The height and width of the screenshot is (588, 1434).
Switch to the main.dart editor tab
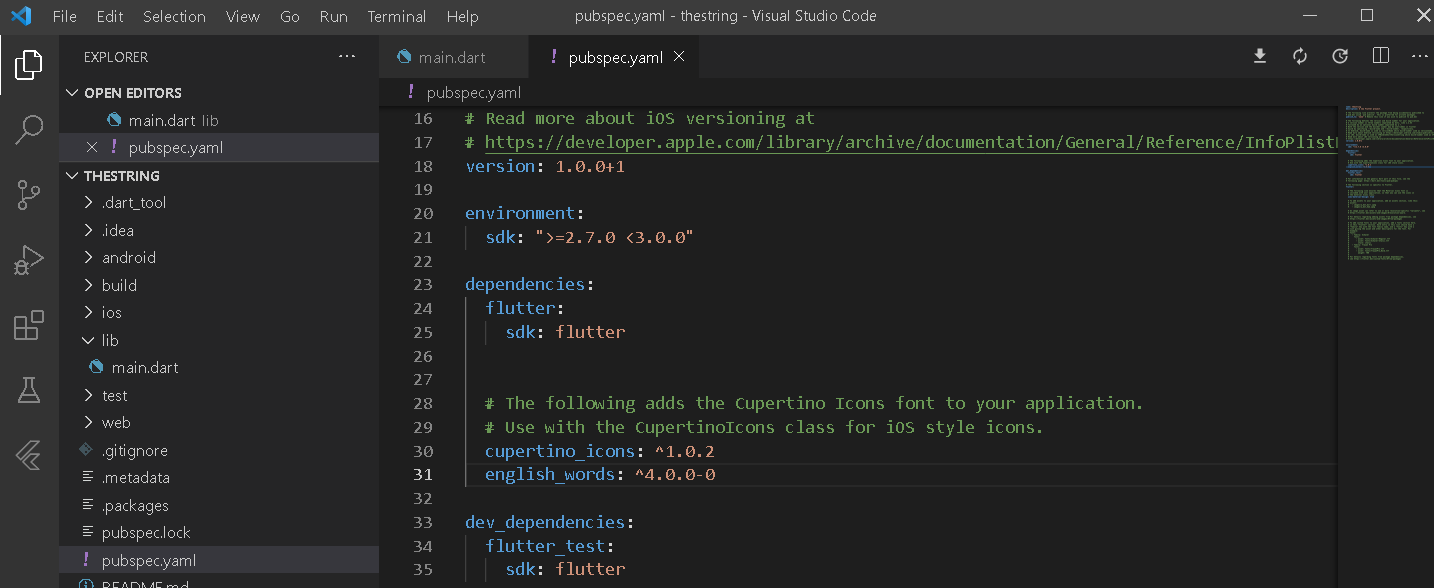[x=454, y=57]
